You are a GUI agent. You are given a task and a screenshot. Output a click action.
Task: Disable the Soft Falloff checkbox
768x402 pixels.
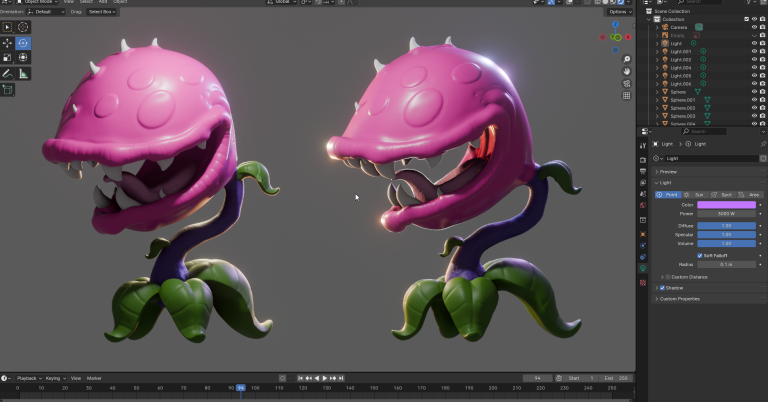[x=700, y=256]
